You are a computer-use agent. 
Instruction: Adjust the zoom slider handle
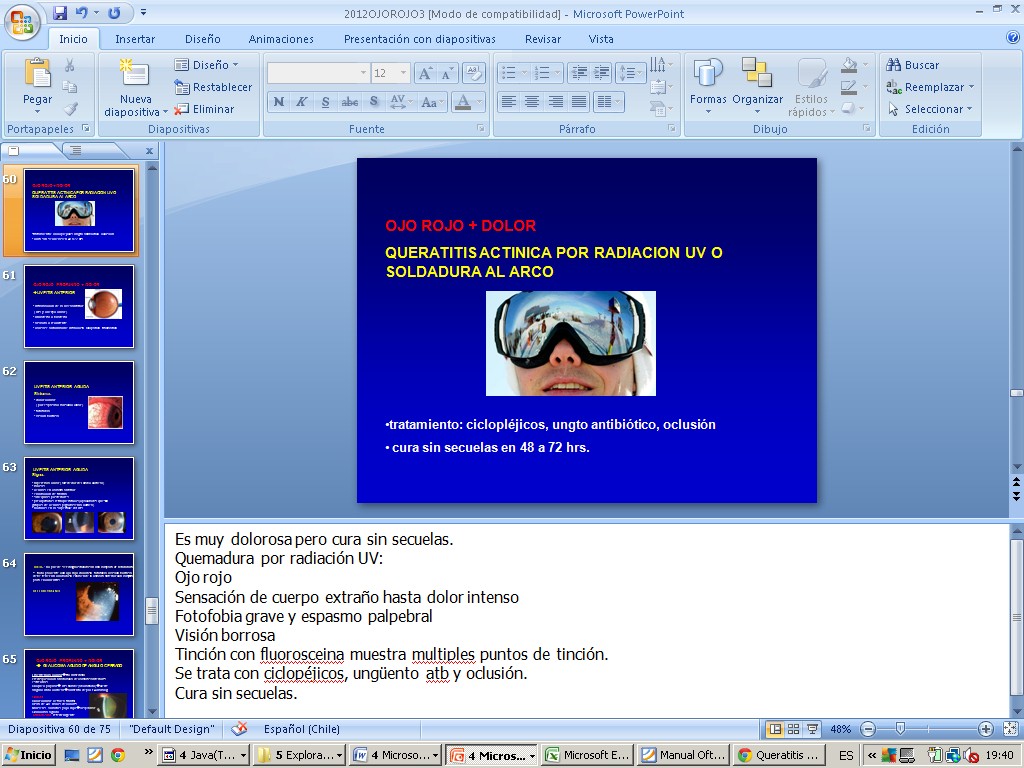click(901, 729)
